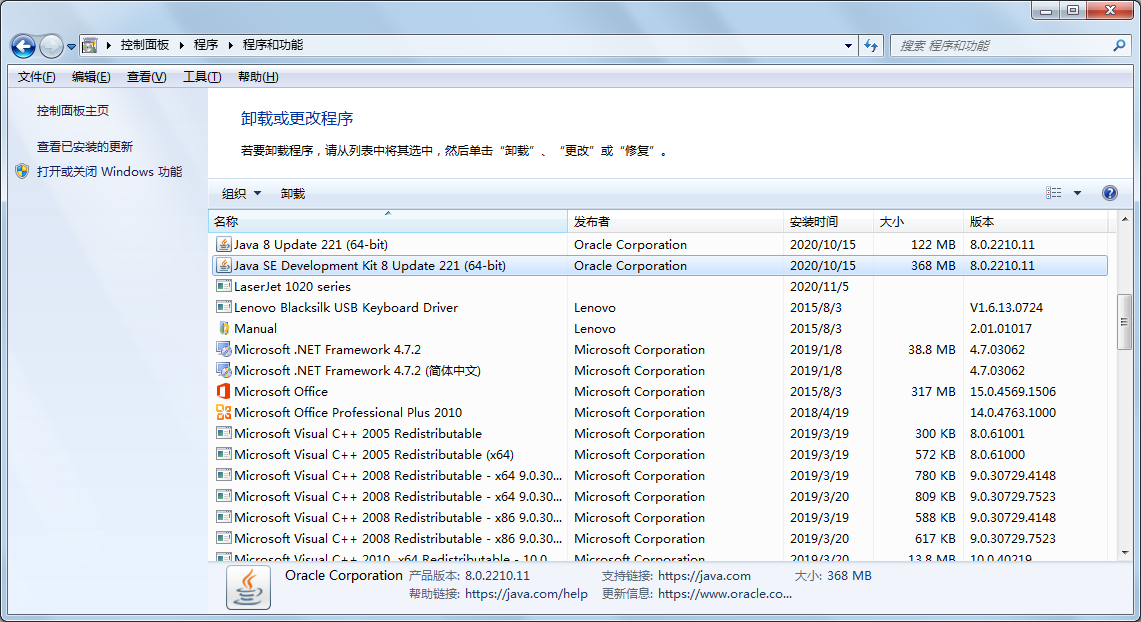Click the list scrollbar up arrow
Screen dimensions: 1141x622
point(1125,219)
